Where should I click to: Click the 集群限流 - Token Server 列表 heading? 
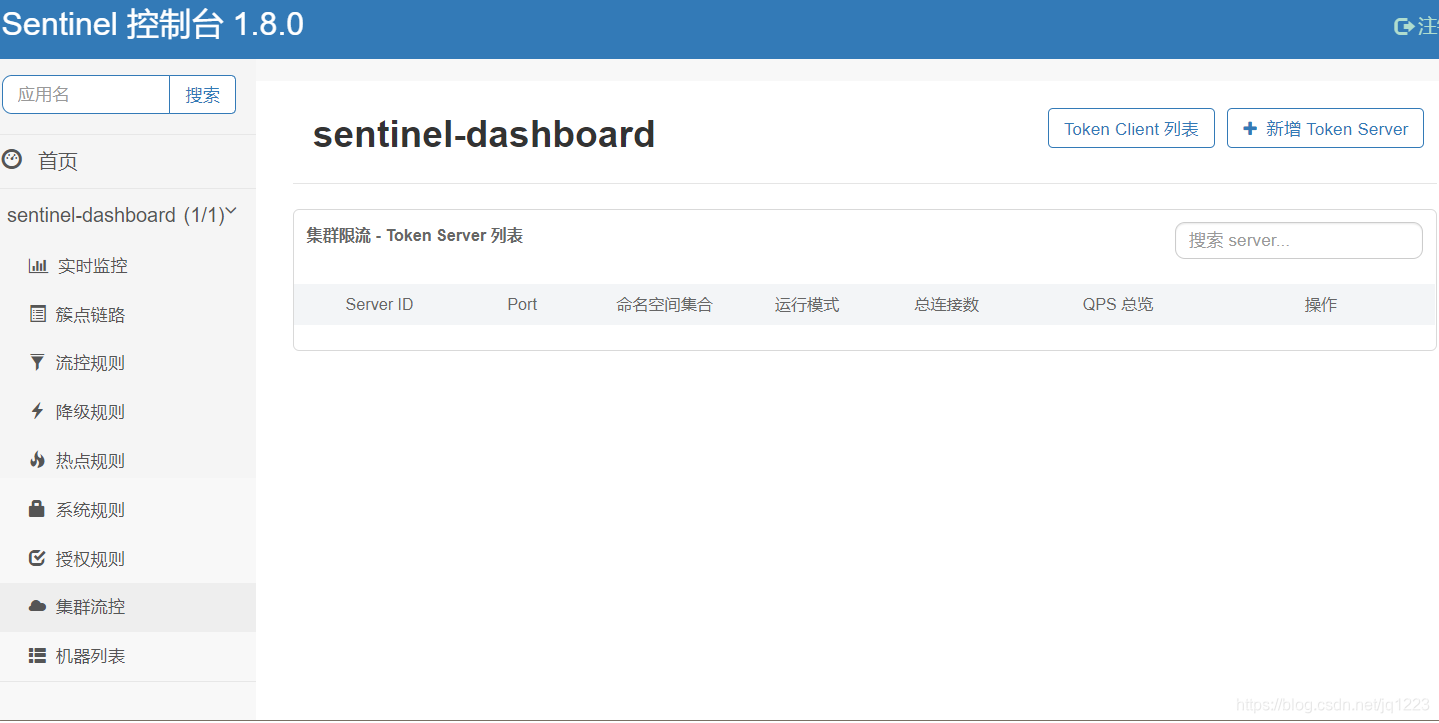point(414,236)
